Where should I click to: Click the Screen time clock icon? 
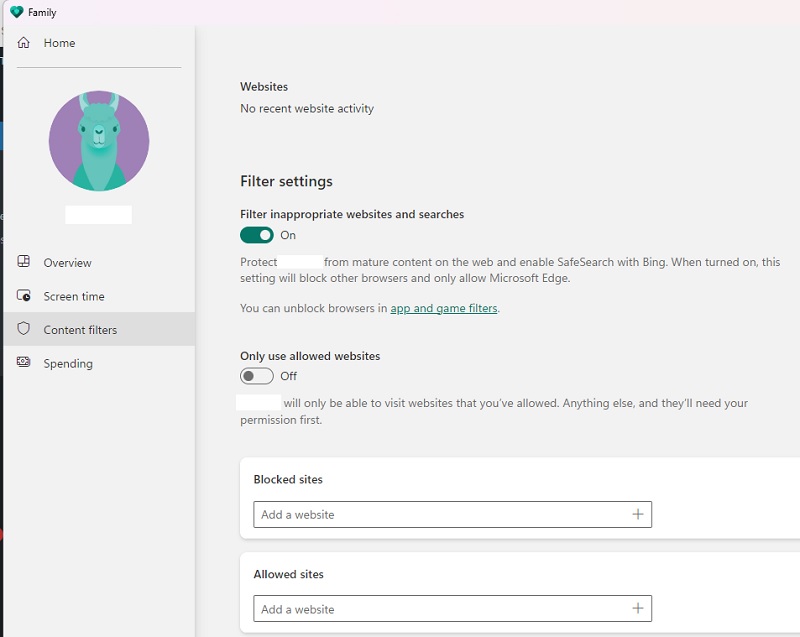[x=24, y=296]
